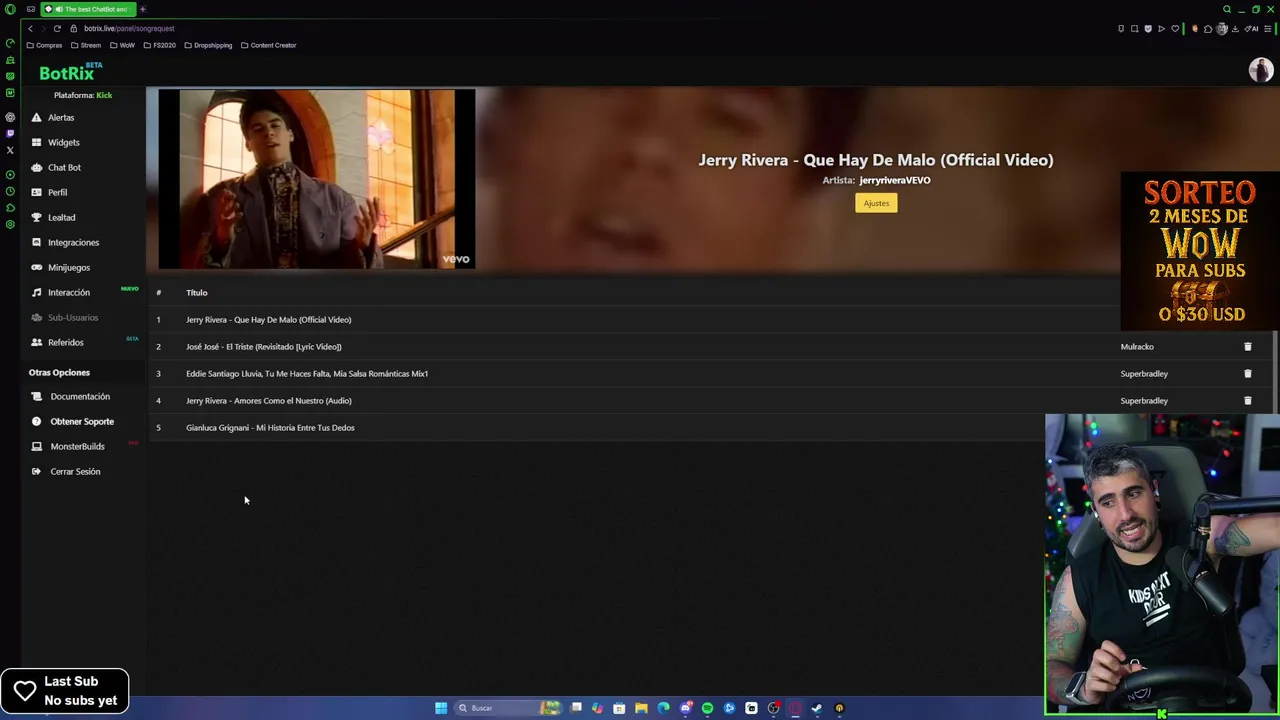Open MonsterBuilds link
The image size is (1280, 720).
[77, 446]
